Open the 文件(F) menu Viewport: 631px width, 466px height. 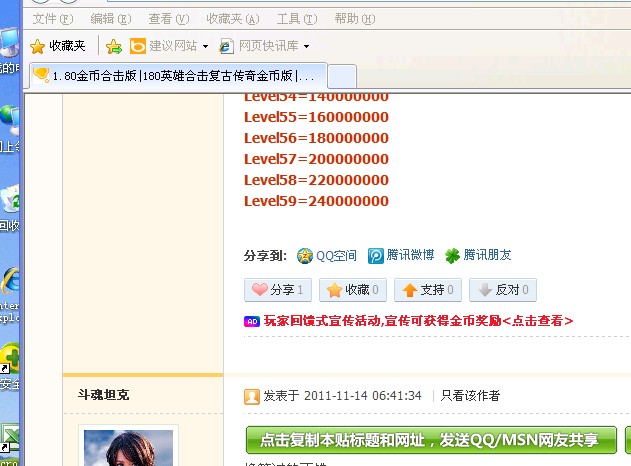click(x=53, y=19)
